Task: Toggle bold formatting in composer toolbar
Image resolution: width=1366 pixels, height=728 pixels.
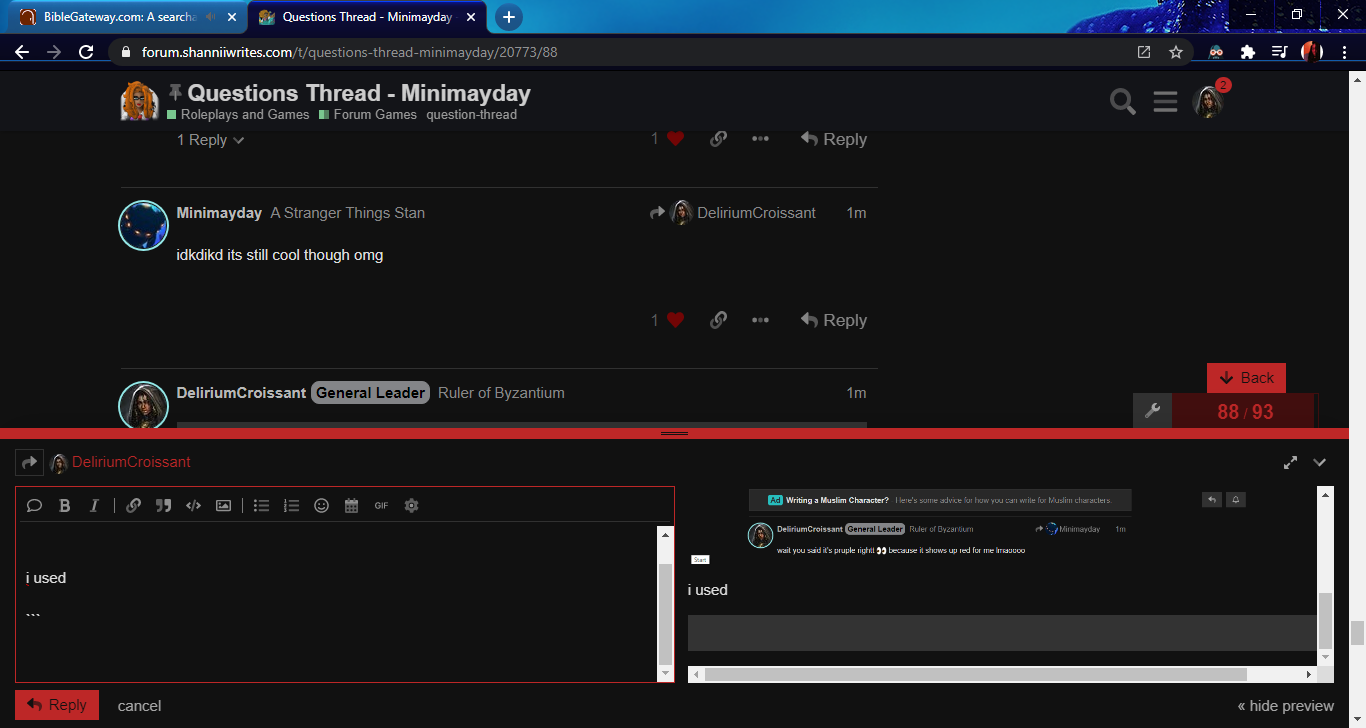Action: (x=64, y=506)
